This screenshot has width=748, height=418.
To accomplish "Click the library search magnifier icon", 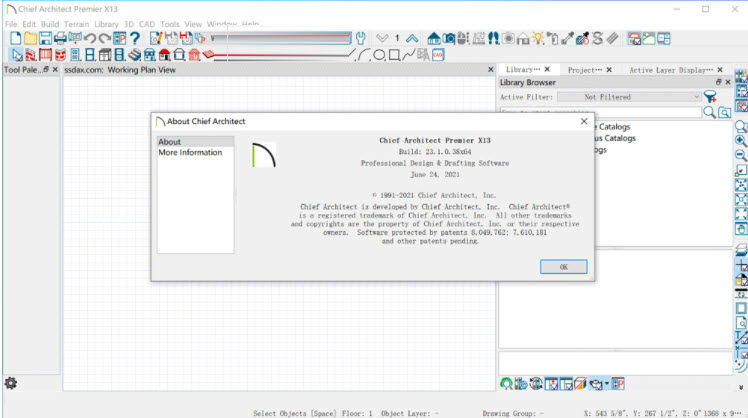I will point(710,113).
